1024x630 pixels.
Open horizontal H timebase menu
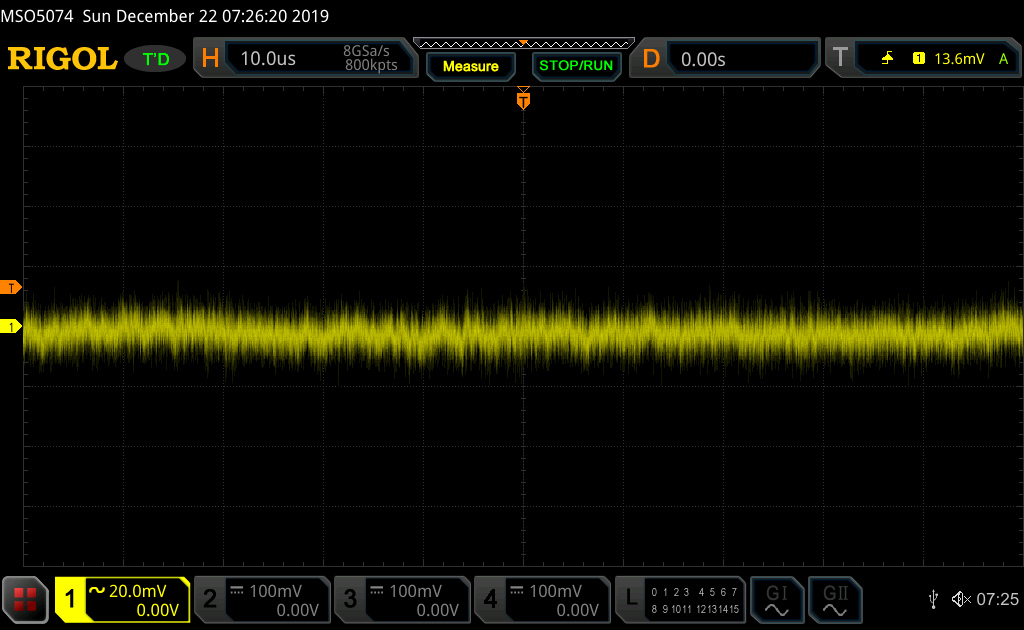click(x=210, y=59)
